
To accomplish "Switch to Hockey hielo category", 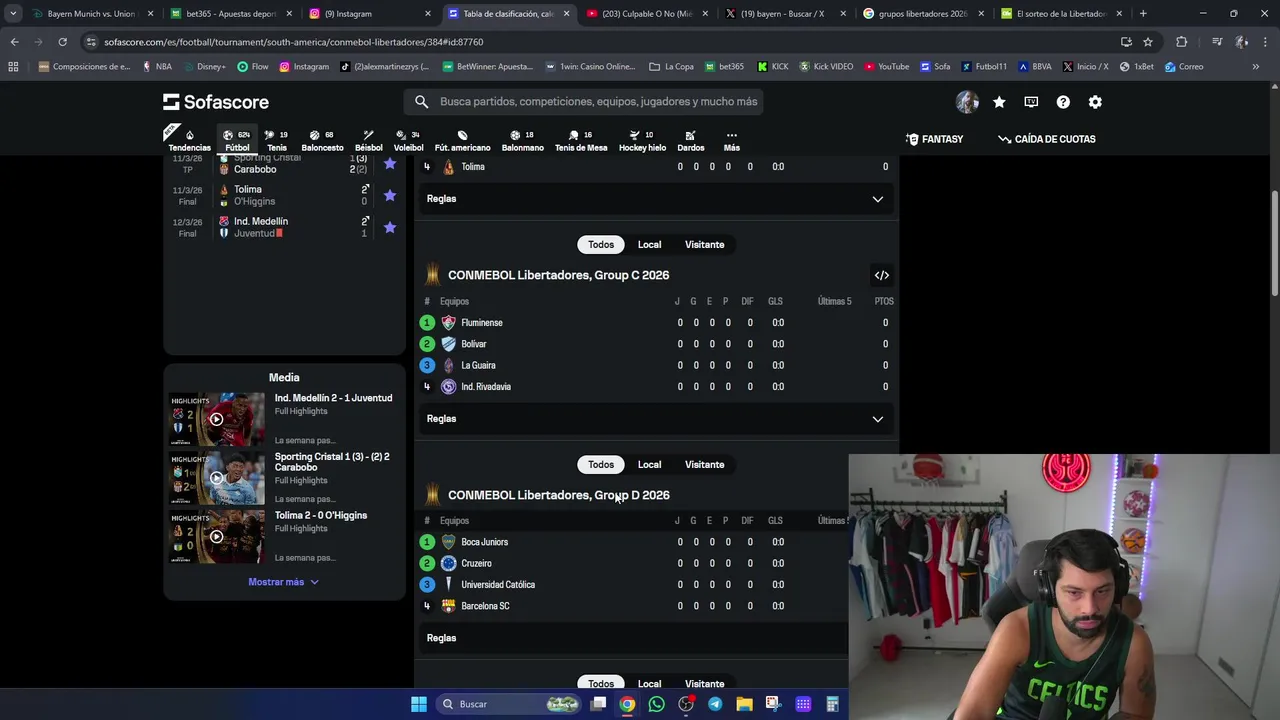I will (642, 140).
